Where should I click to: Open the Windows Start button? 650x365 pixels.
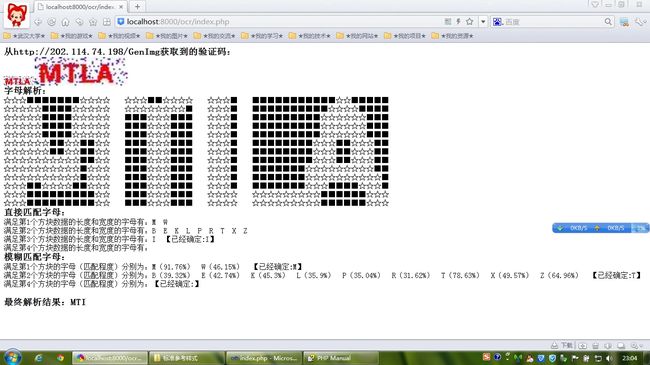coord(12,358)
